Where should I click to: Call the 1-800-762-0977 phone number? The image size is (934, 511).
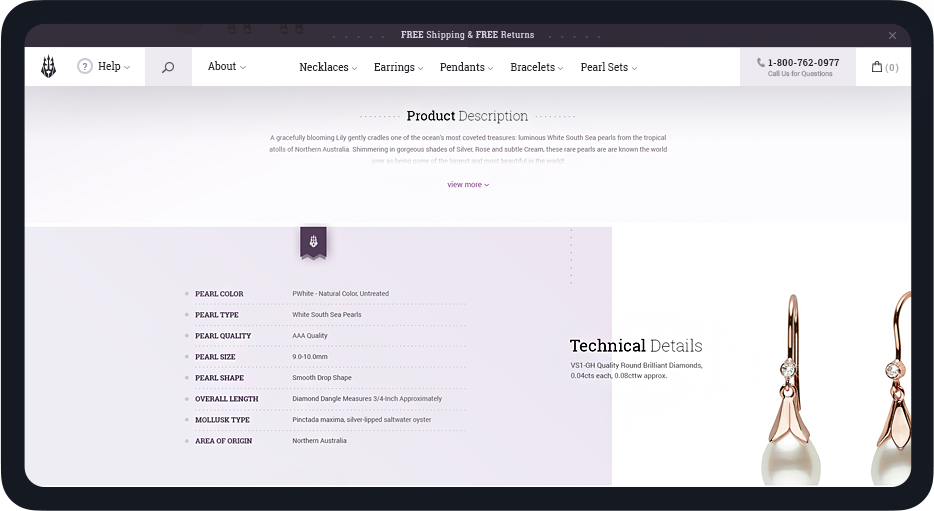(x=803, y=63)
